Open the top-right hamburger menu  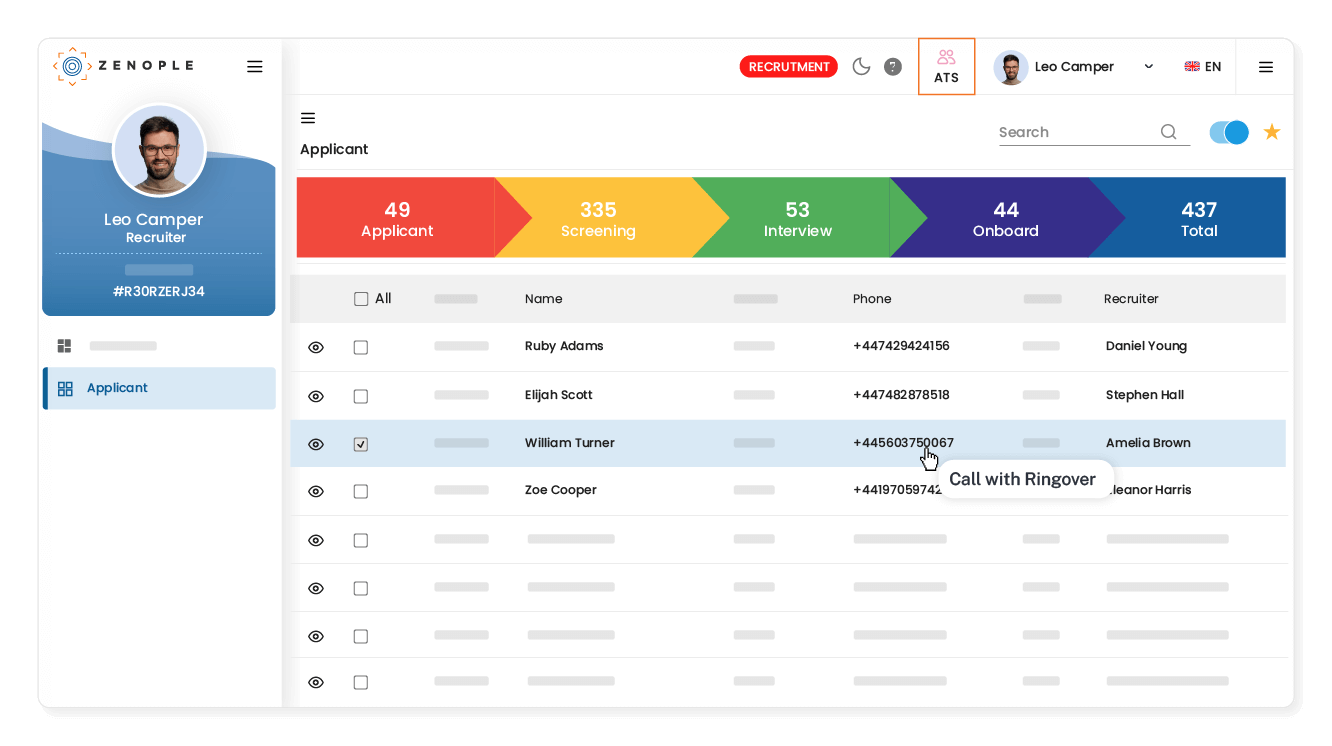1265,67
